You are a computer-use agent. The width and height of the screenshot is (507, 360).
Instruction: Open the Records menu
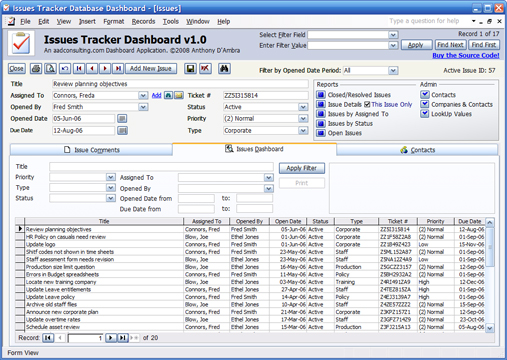pos(143,21)
